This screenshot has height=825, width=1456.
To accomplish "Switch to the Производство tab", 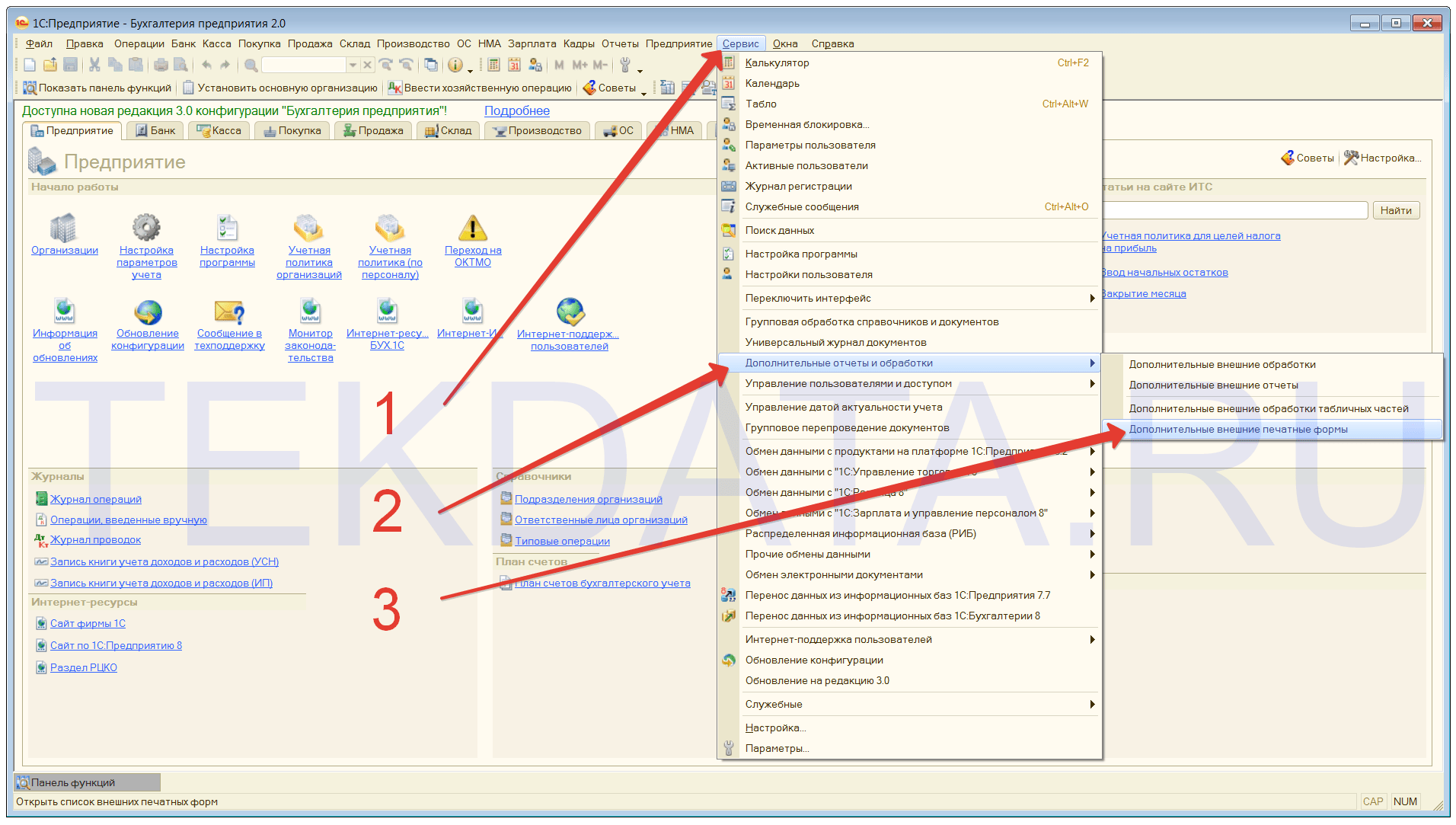I will tap(538, 130).
